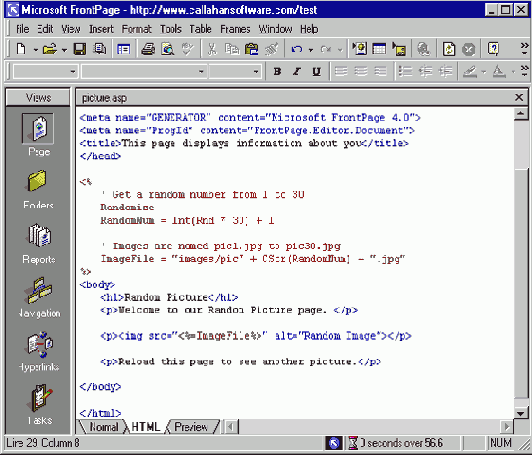
Task: Close the picture.asp document
Action: coord(519,98)
